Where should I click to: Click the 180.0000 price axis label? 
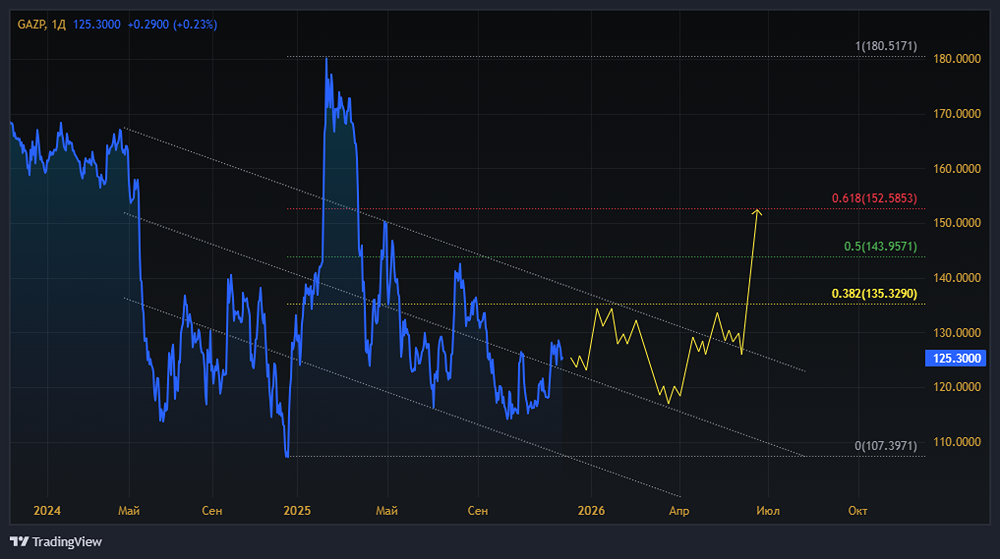tap(957, 59)
